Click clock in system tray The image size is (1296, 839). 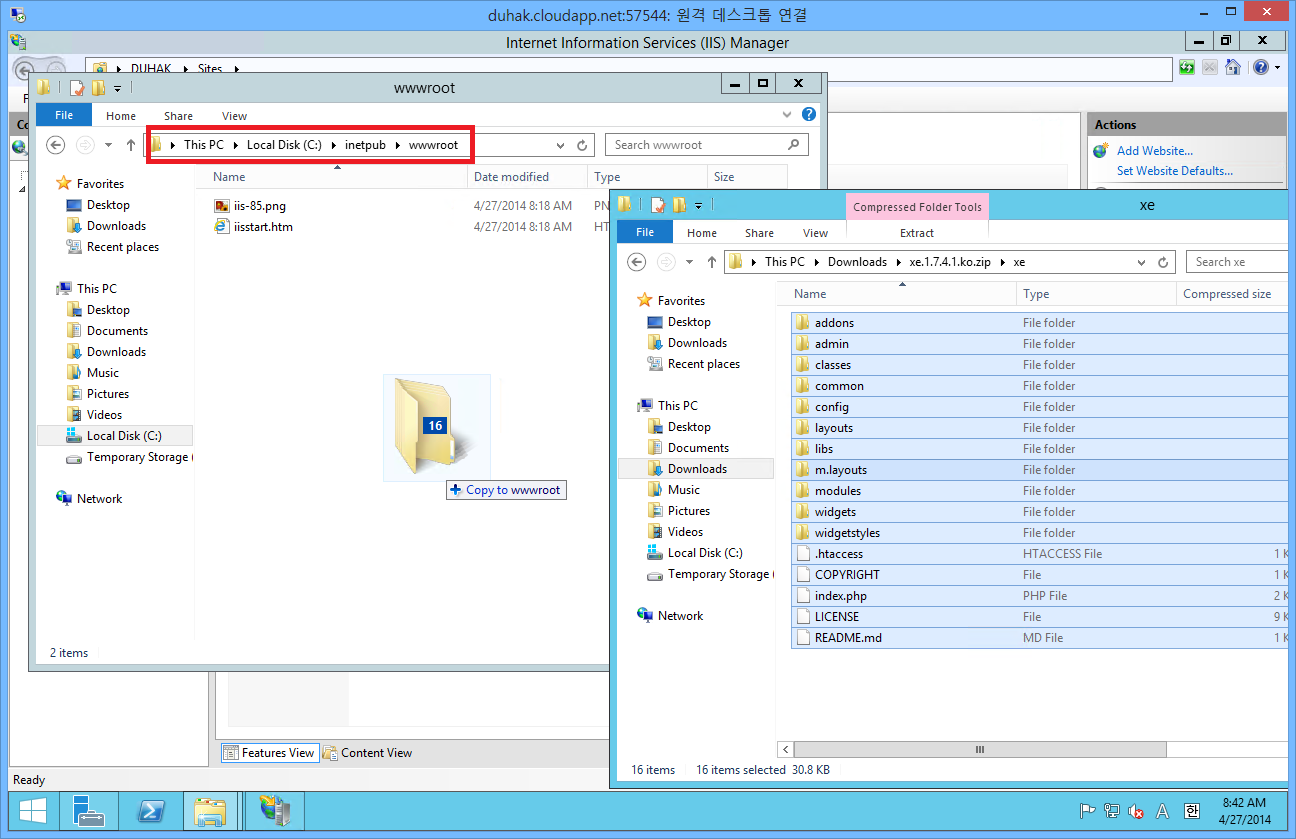point(1244,811)
